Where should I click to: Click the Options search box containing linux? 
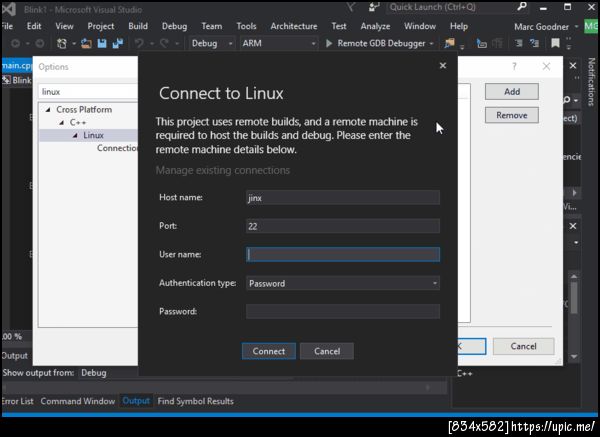88,92
